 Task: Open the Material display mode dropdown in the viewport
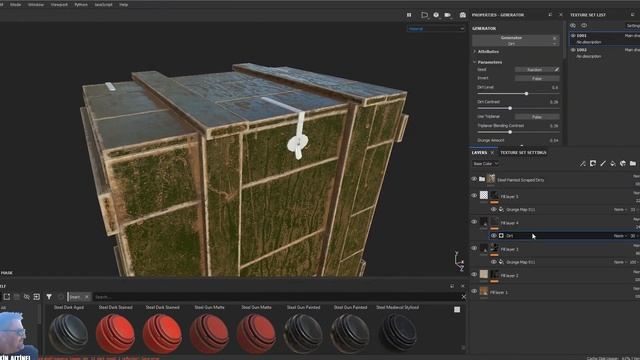pos(436,29)
